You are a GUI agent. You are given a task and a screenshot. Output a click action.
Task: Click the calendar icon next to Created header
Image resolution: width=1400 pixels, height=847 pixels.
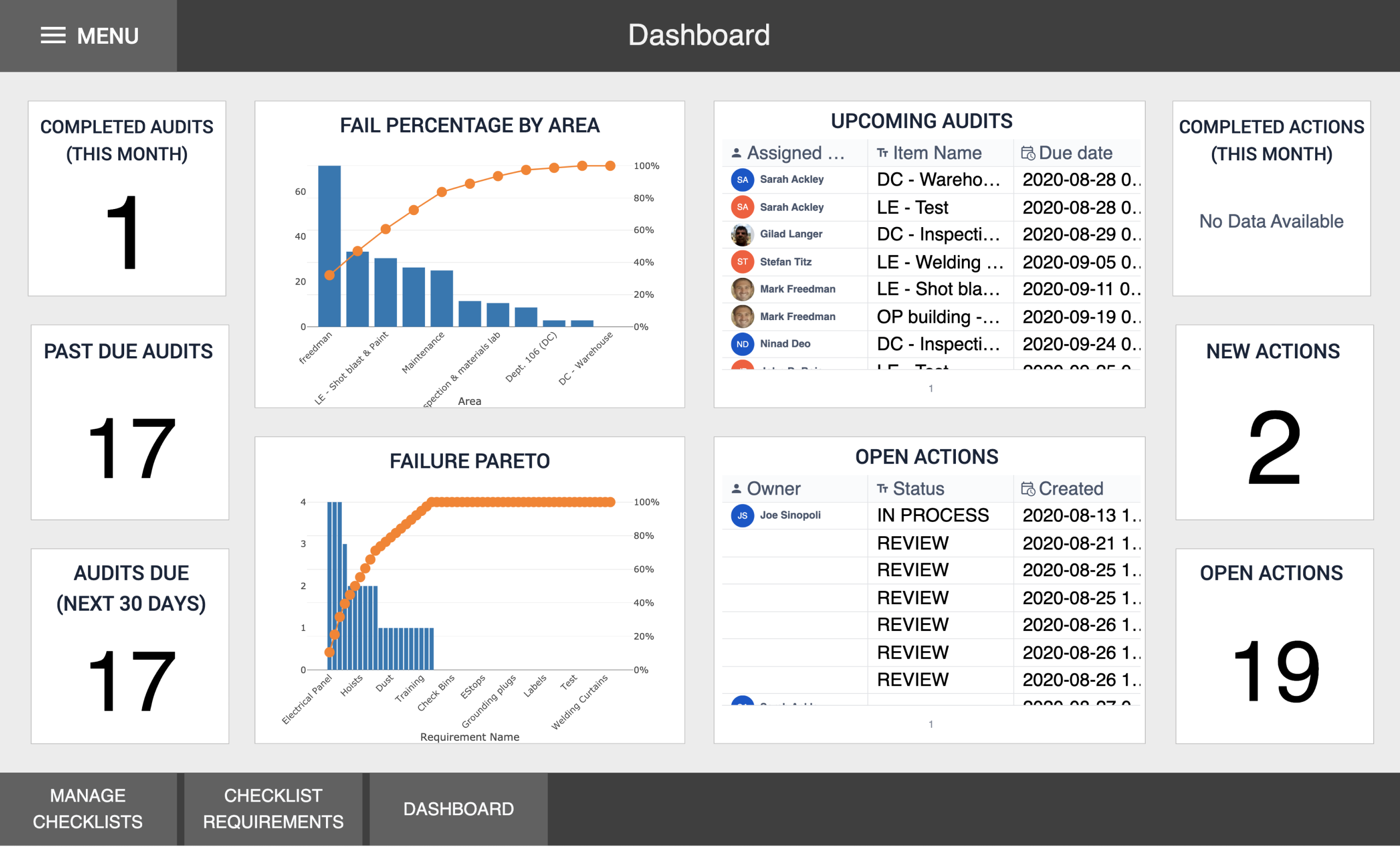coord(1027,488)
